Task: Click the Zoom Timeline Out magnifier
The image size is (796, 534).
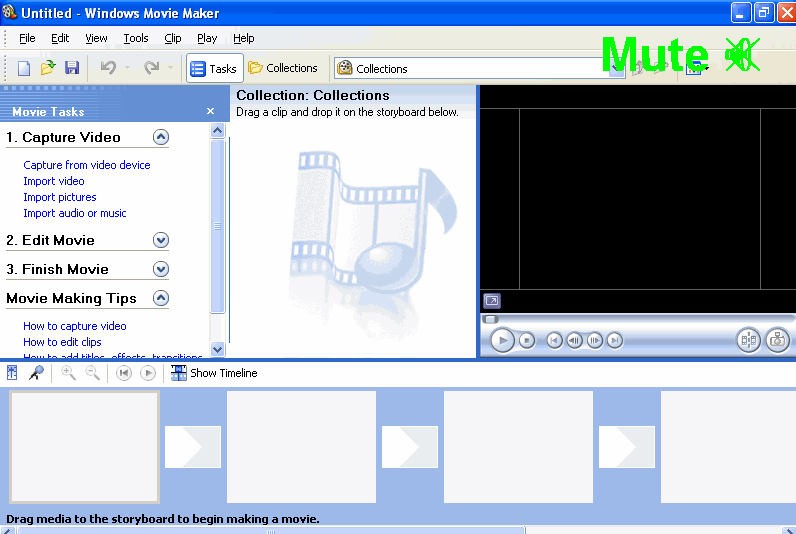Action: (92, 373)
